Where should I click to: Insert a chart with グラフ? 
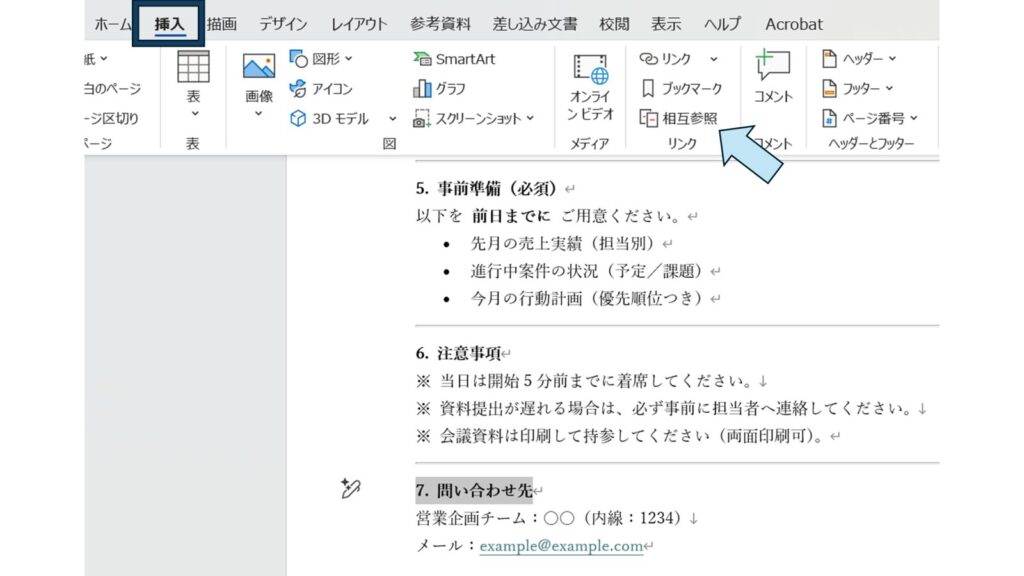click(439, 88)
